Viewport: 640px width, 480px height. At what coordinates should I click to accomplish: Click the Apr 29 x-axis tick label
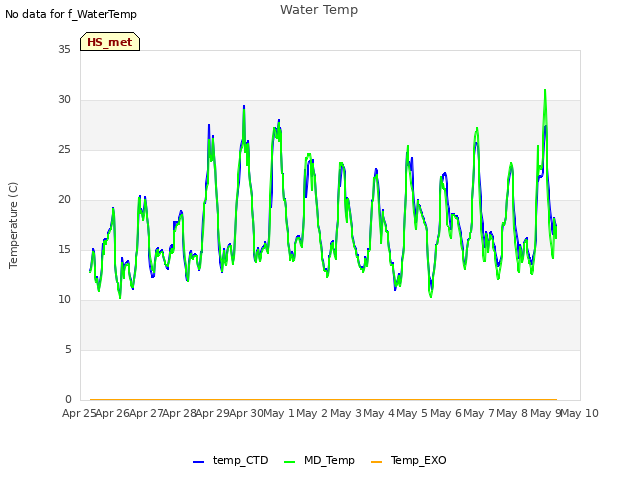pyautogui.click(x=213, y=413)
